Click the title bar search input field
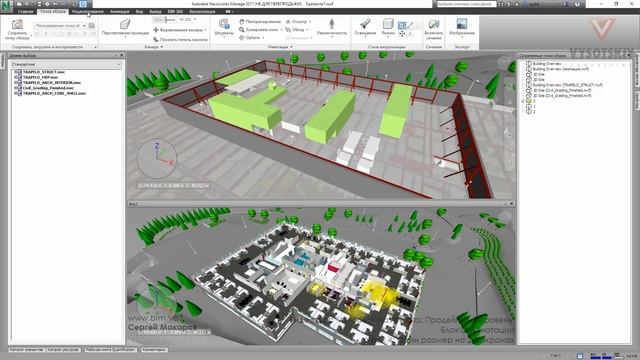Image resolution: width=640 pixels, height=360 pixels. 466,4
